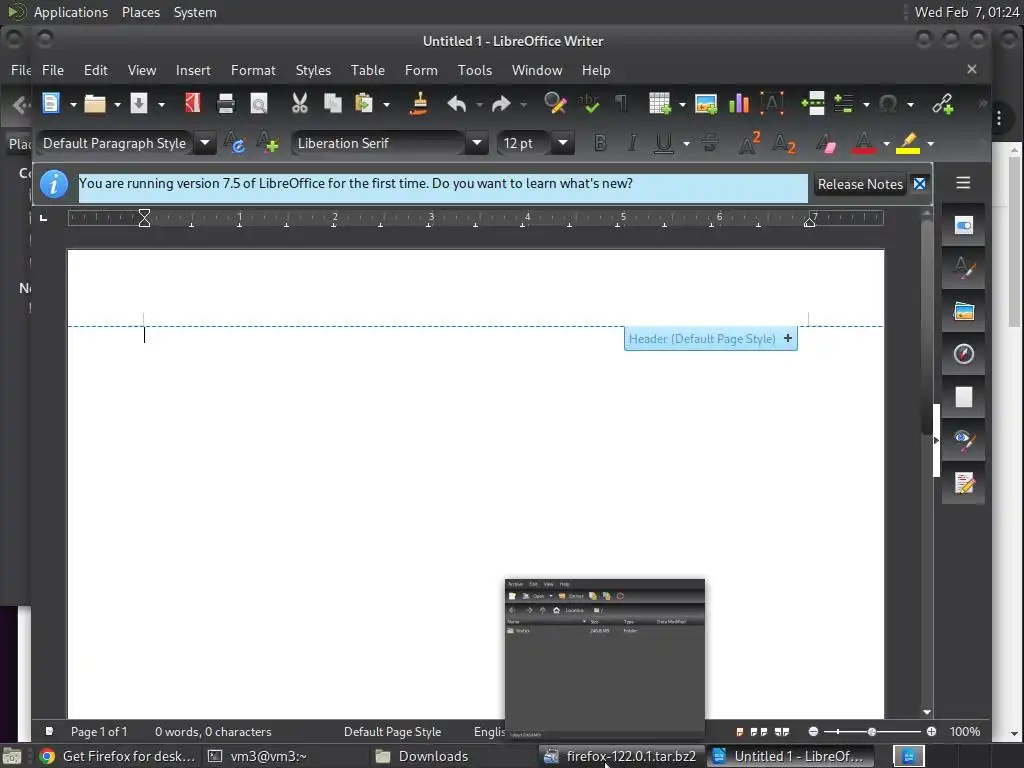Viewport: 1024px width, 768px height.
Task: Toggle strikethrough formatting
Action: tap(711, 143)
